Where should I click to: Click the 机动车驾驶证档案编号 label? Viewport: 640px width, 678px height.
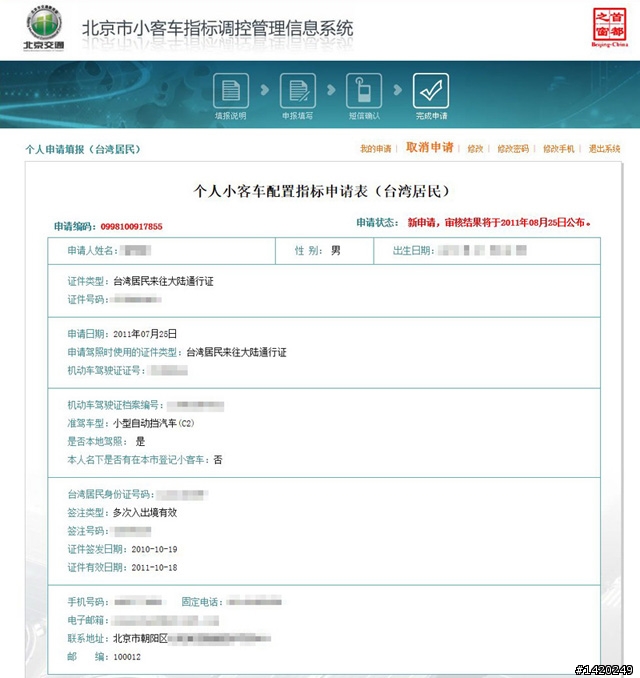point(115,405)
